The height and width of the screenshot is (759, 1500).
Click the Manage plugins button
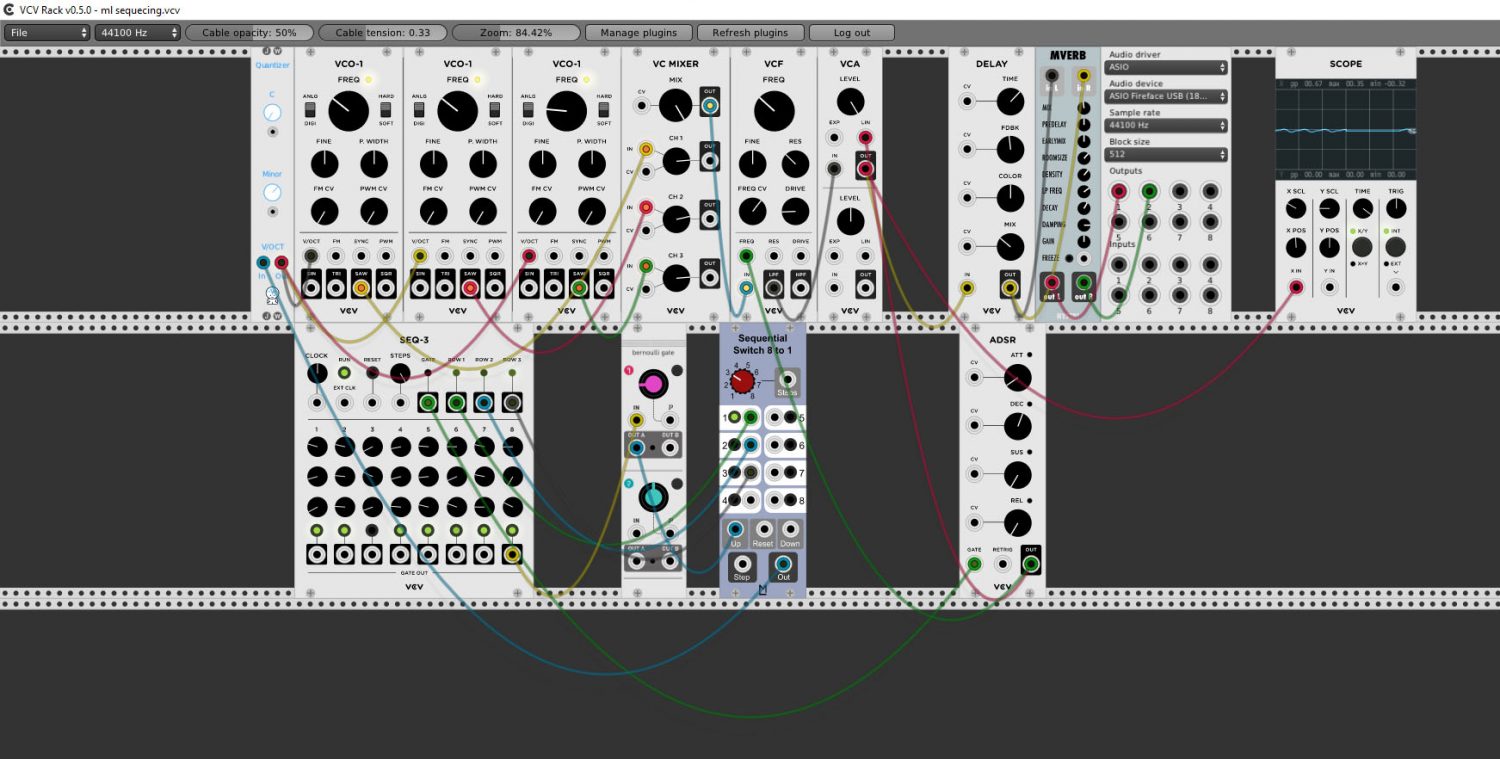(x=638, y=32)
